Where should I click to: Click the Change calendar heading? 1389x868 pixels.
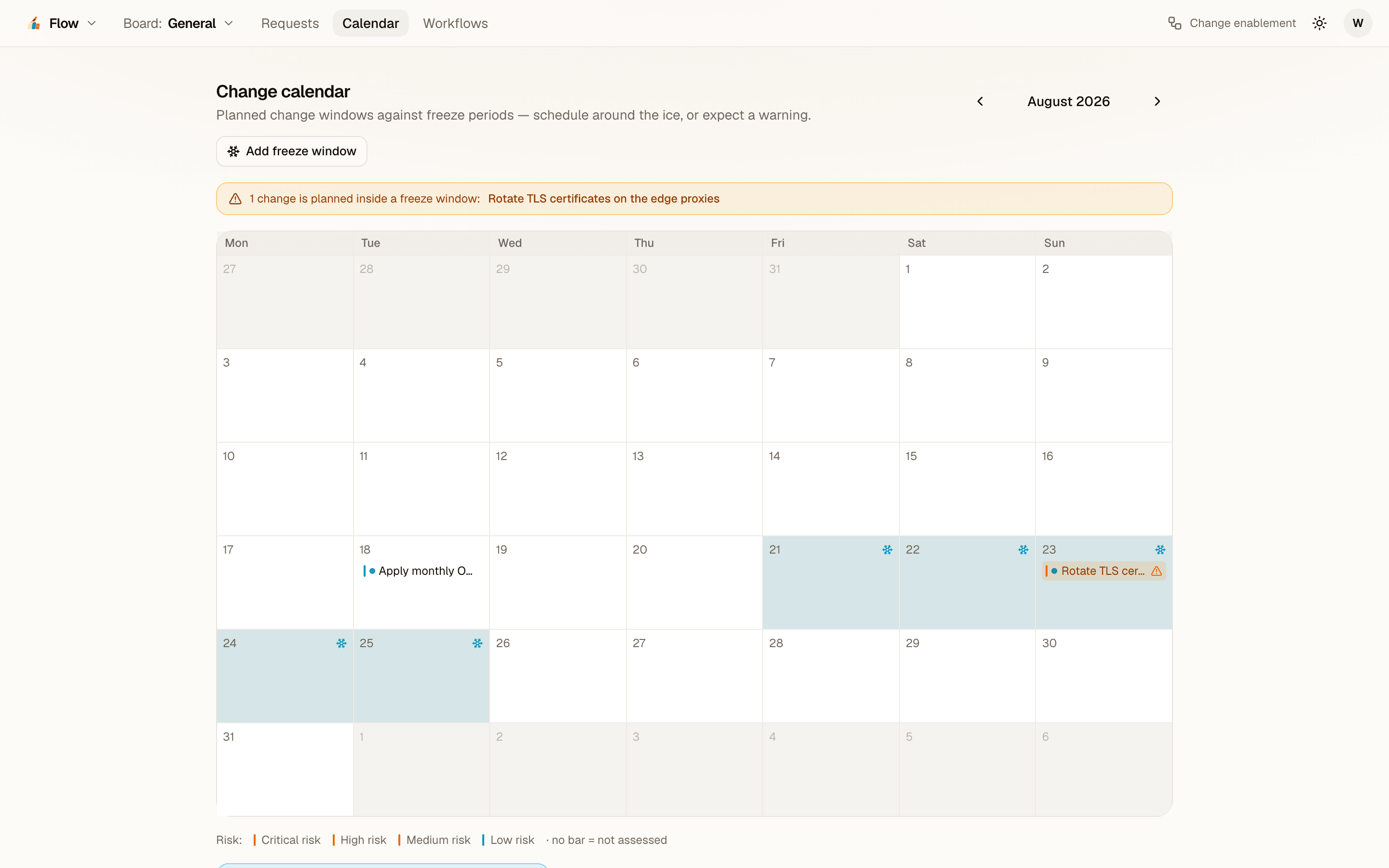coord(283,92)
